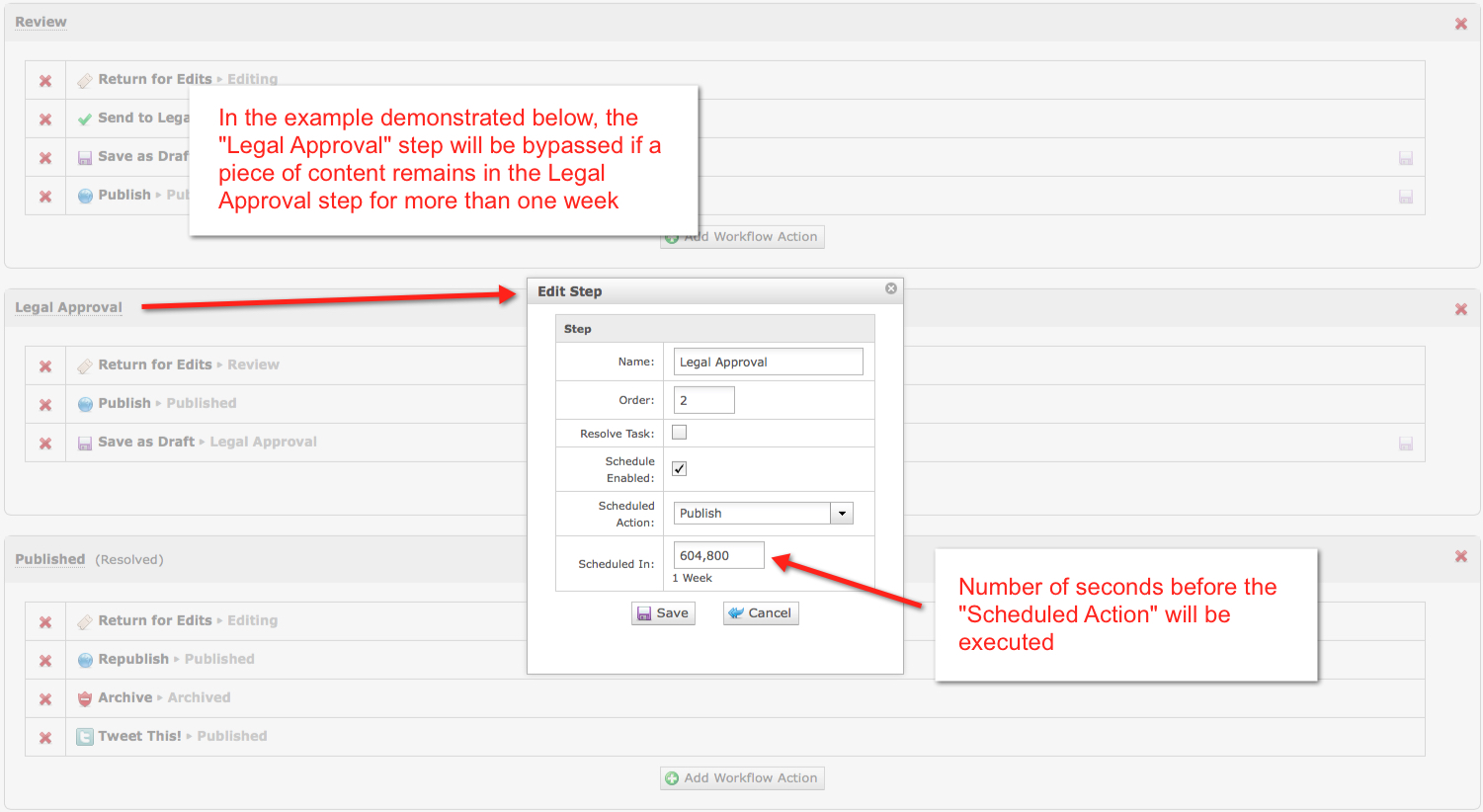The width and height of the screenshot is (1483, 812).
Task: Click Add Workflow Action under Published
Action: (x=742, y=778)
